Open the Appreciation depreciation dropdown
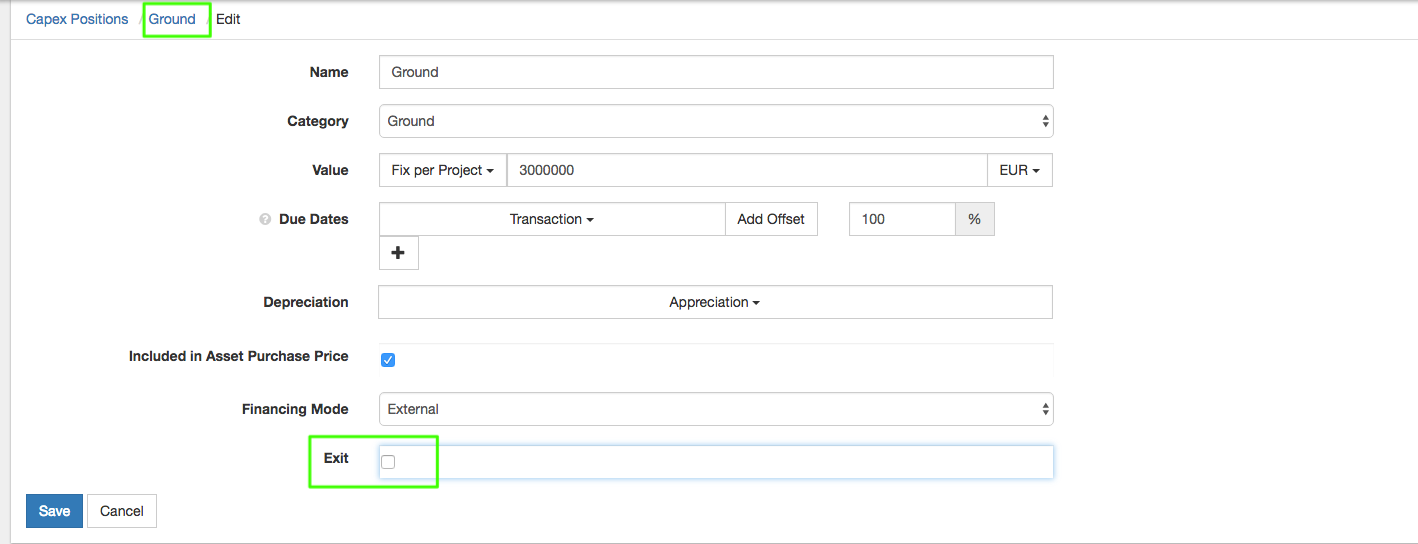The image size is (1418, 544). click(714, 302)
